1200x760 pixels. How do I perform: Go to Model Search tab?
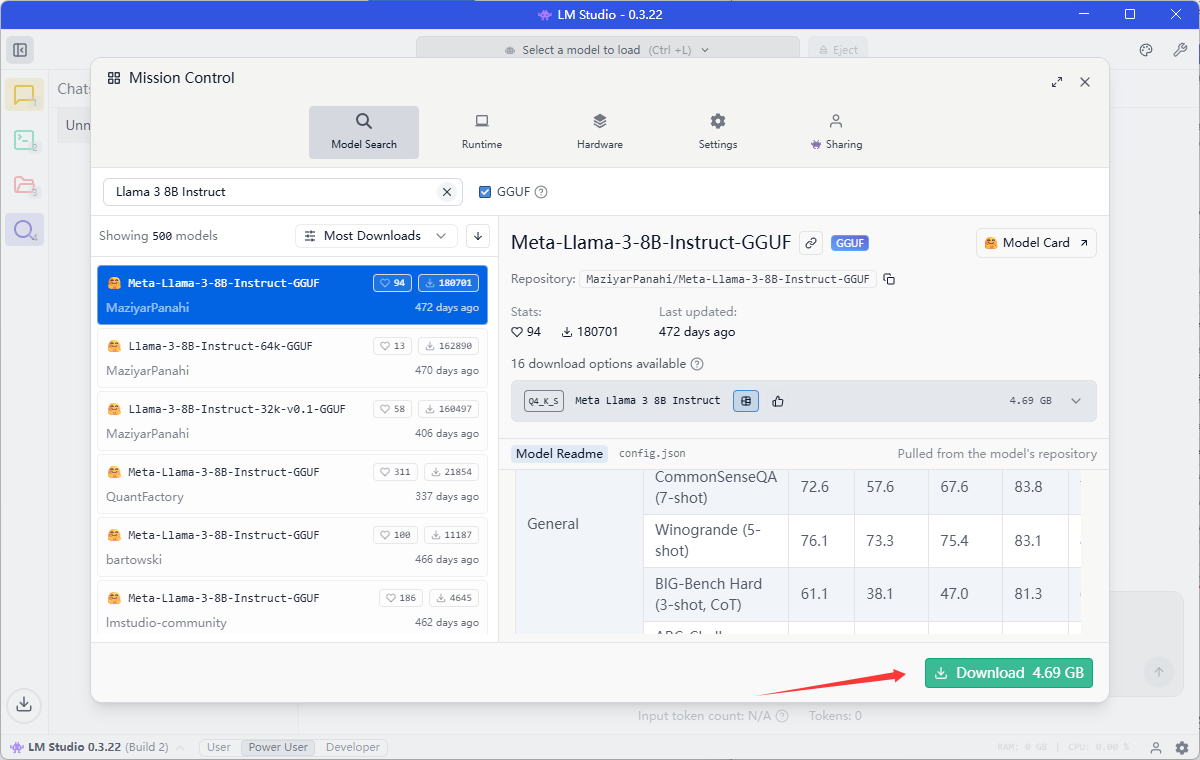click(364, 132)
